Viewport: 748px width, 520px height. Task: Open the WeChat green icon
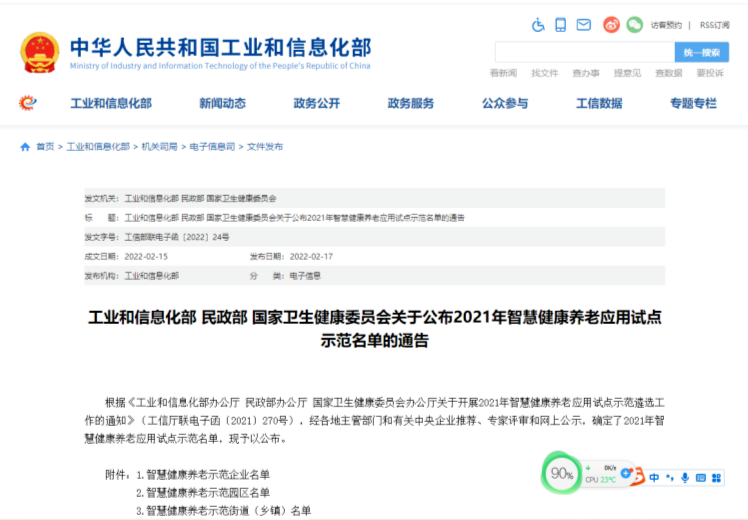(x=634, y=25)
